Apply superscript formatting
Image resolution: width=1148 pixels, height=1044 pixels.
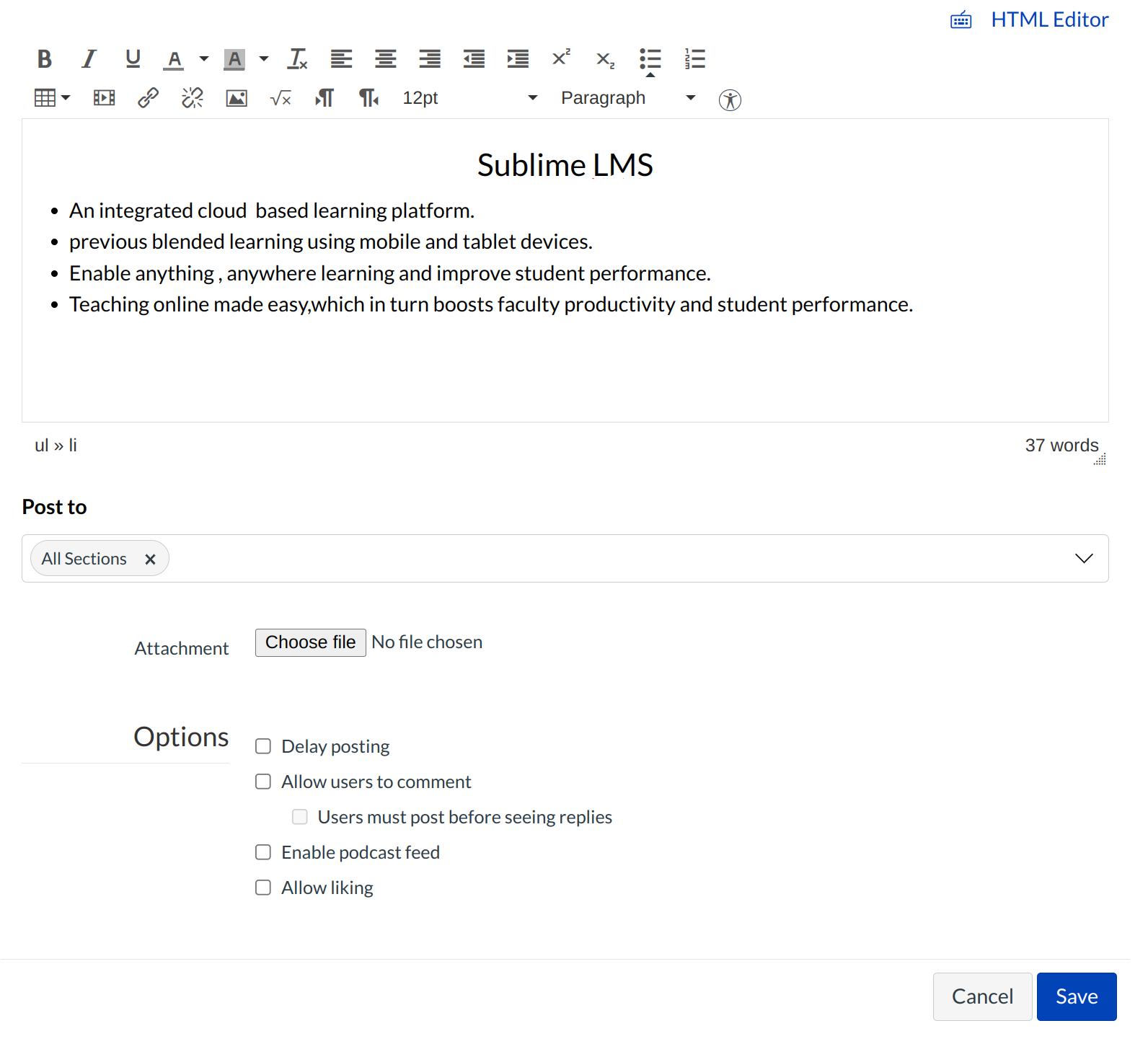click(561, 59)
